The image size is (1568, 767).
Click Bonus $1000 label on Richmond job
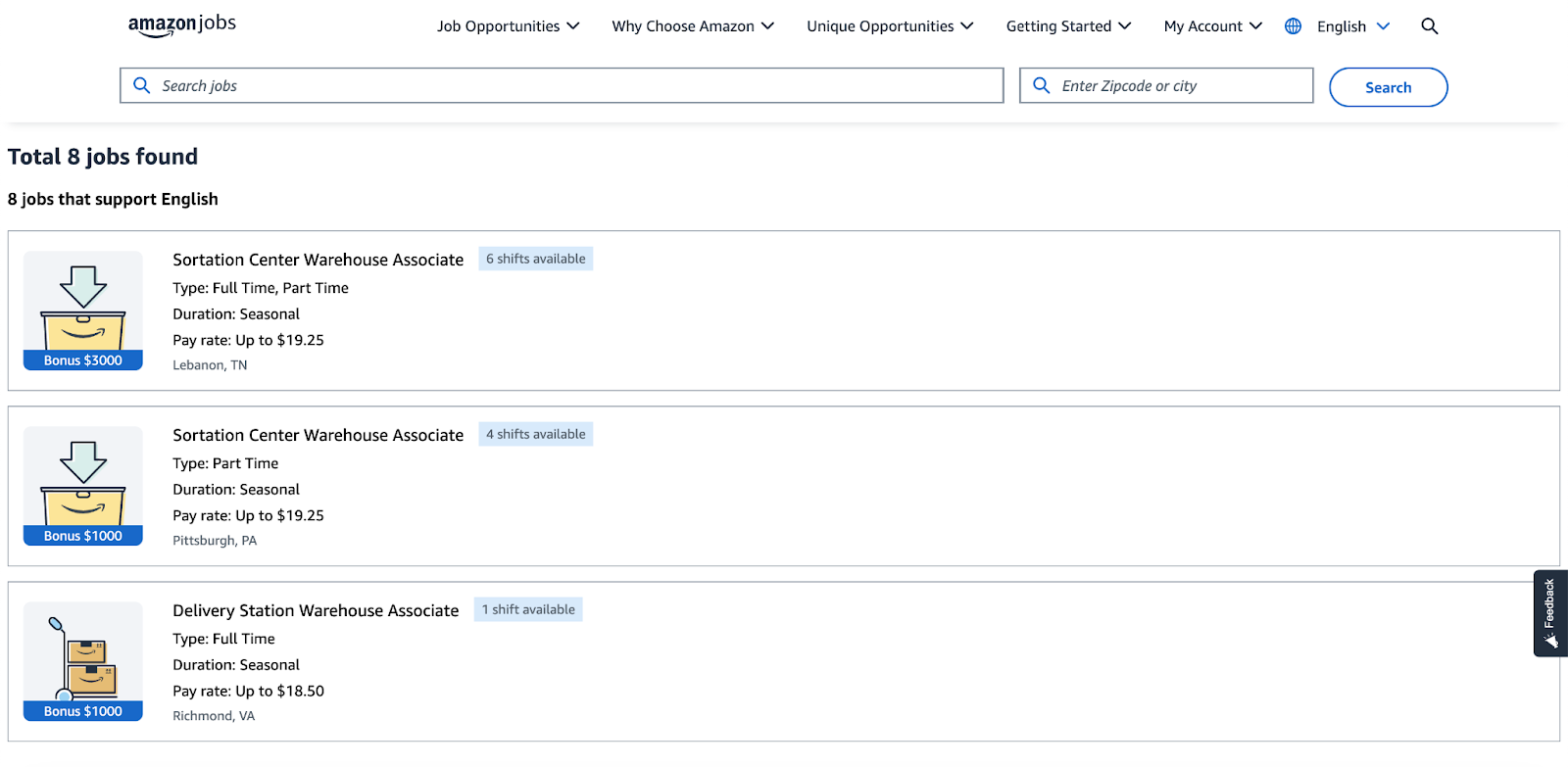click(83, 711)
